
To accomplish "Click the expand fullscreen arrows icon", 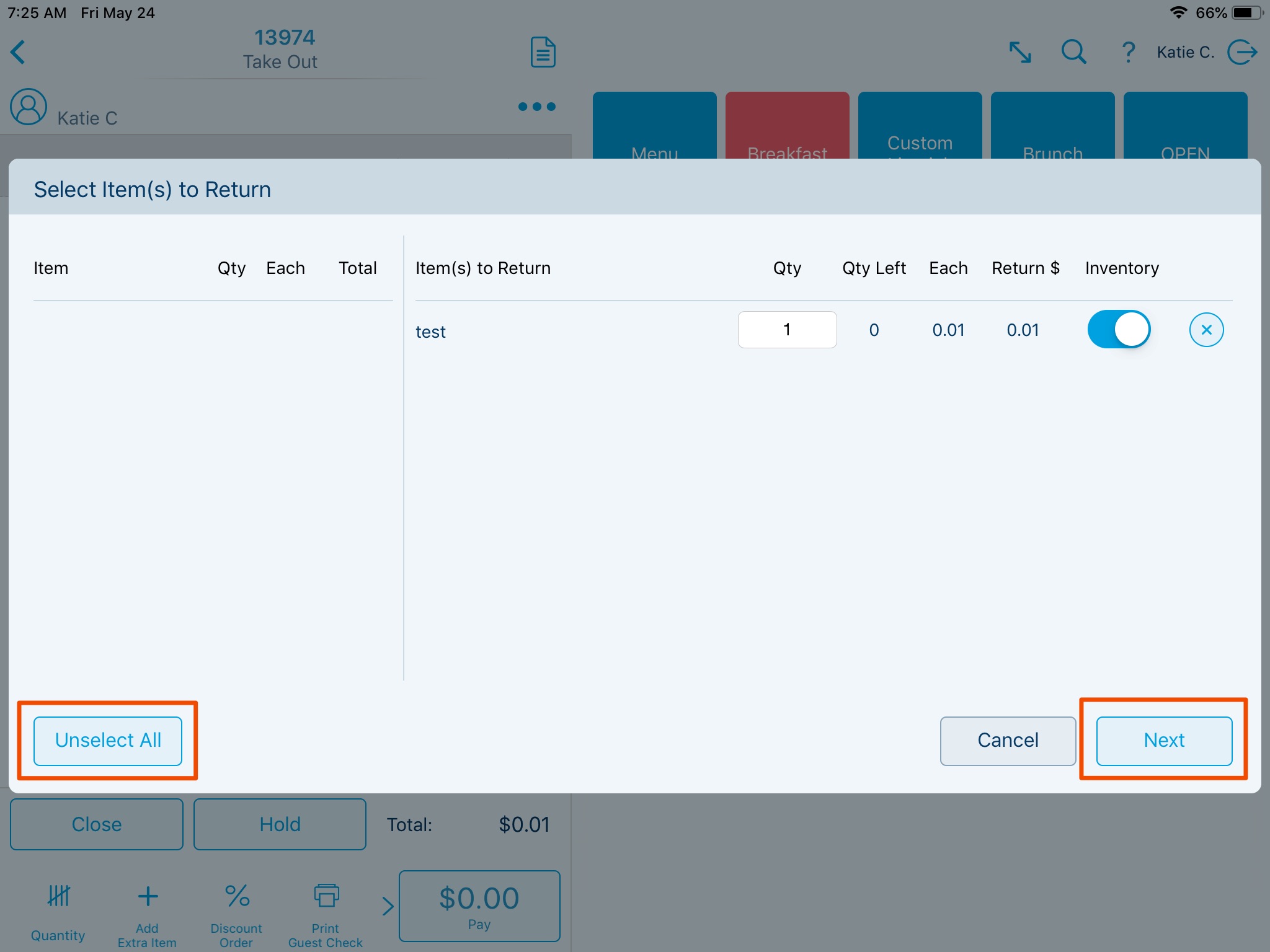I will (1020, 52).
